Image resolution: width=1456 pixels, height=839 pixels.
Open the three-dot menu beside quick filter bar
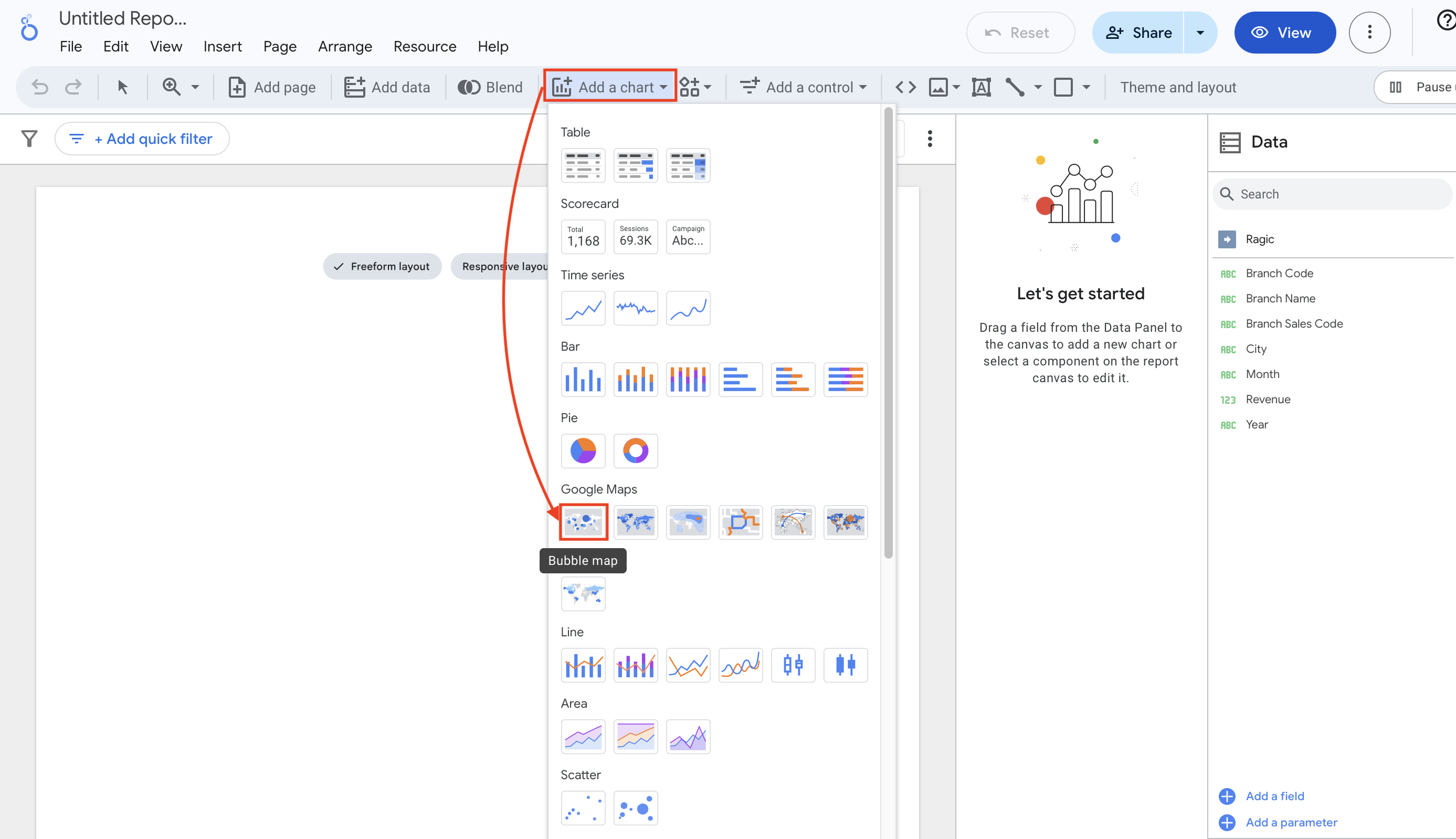(x=930, y=138)
